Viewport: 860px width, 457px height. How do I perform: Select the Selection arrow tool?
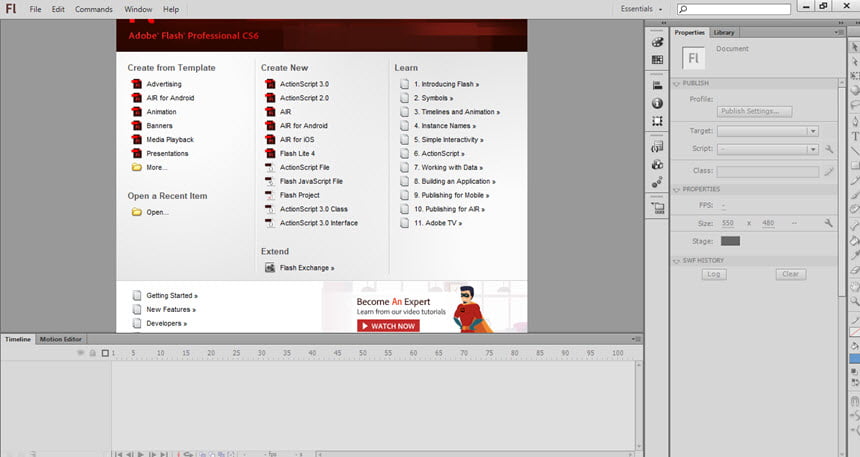coord(855,47)
